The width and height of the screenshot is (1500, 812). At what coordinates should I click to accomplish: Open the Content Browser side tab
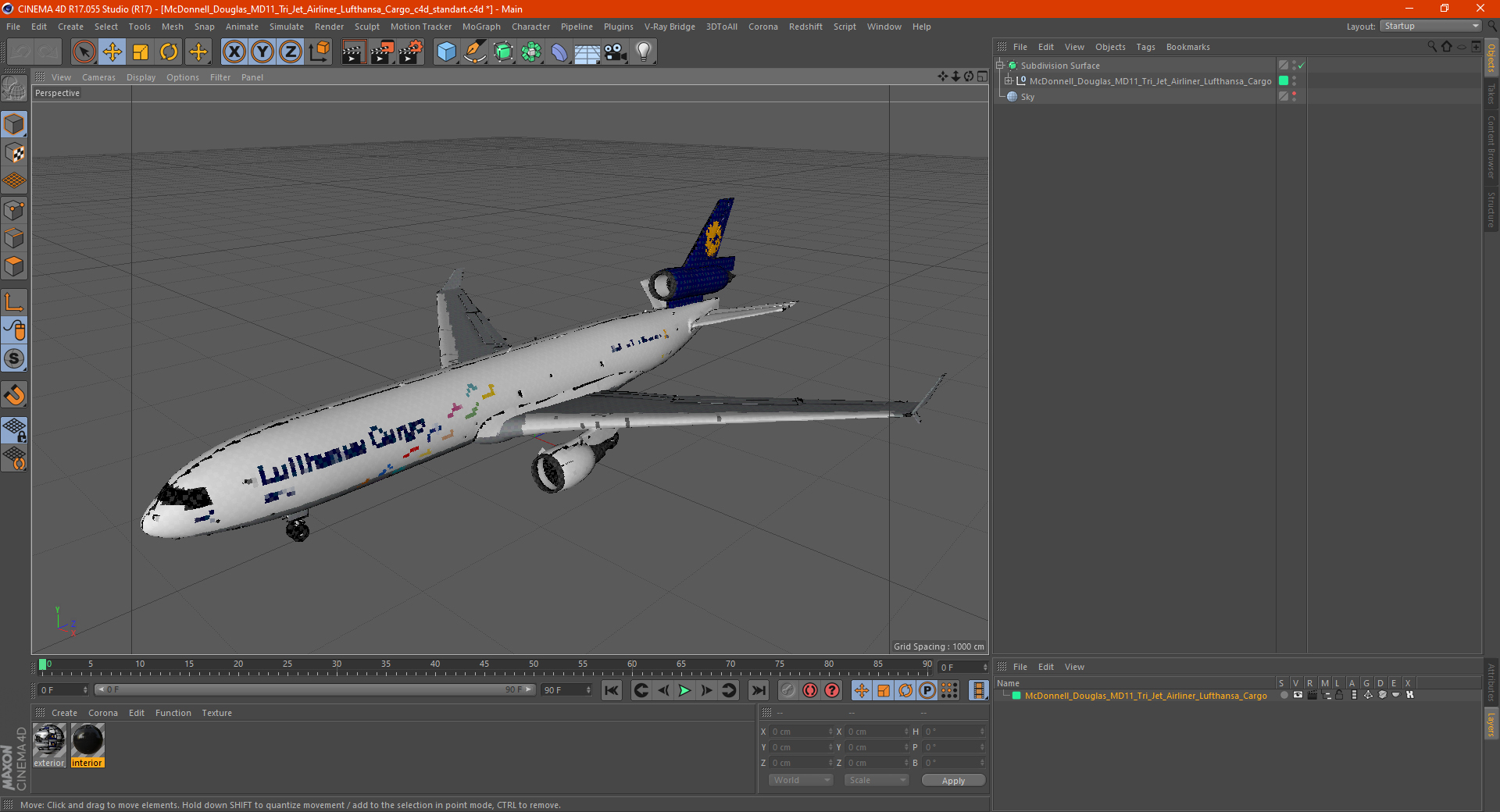pos(1491,147)
